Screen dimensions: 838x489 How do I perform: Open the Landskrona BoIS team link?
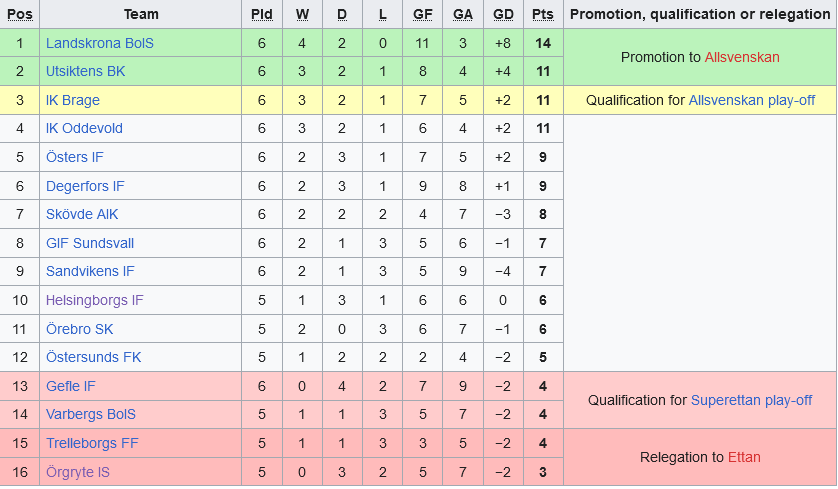pyautogui.click(x=99, y=43)
